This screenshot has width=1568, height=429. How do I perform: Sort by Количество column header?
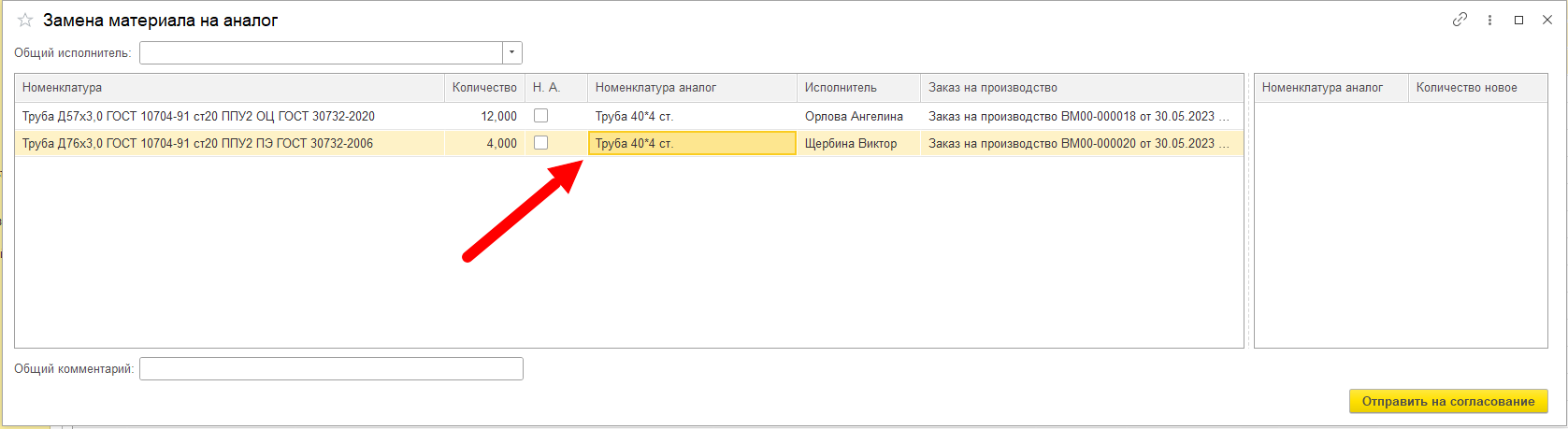click(x=484, y=88)
